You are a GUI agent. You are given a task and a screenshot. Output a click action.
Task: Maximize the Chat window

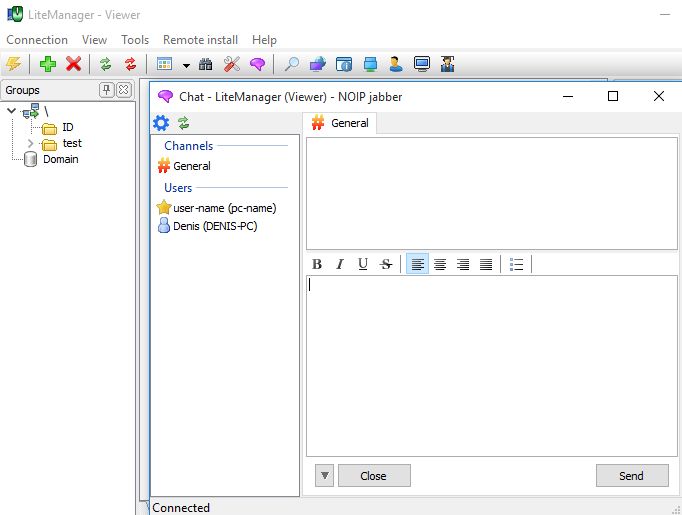[613, 96]
